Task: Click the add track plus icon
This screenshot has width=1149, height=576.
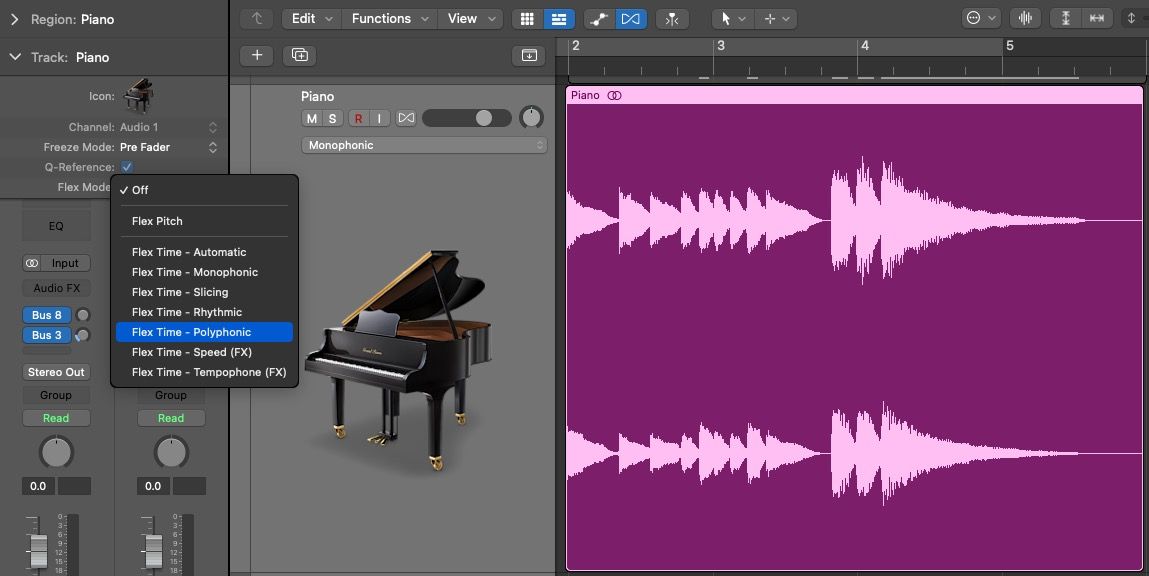Action: click(x=256, y=55)
